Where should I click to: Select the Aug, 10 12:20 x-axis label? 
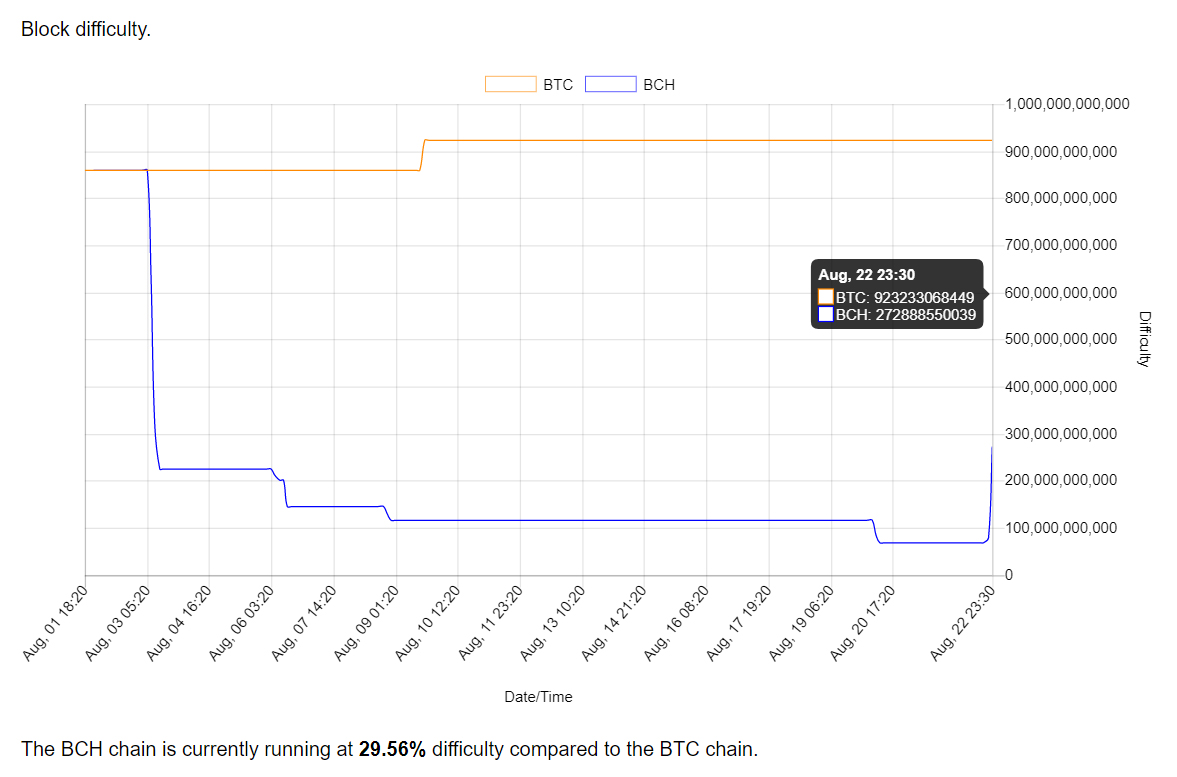[429, 622]
